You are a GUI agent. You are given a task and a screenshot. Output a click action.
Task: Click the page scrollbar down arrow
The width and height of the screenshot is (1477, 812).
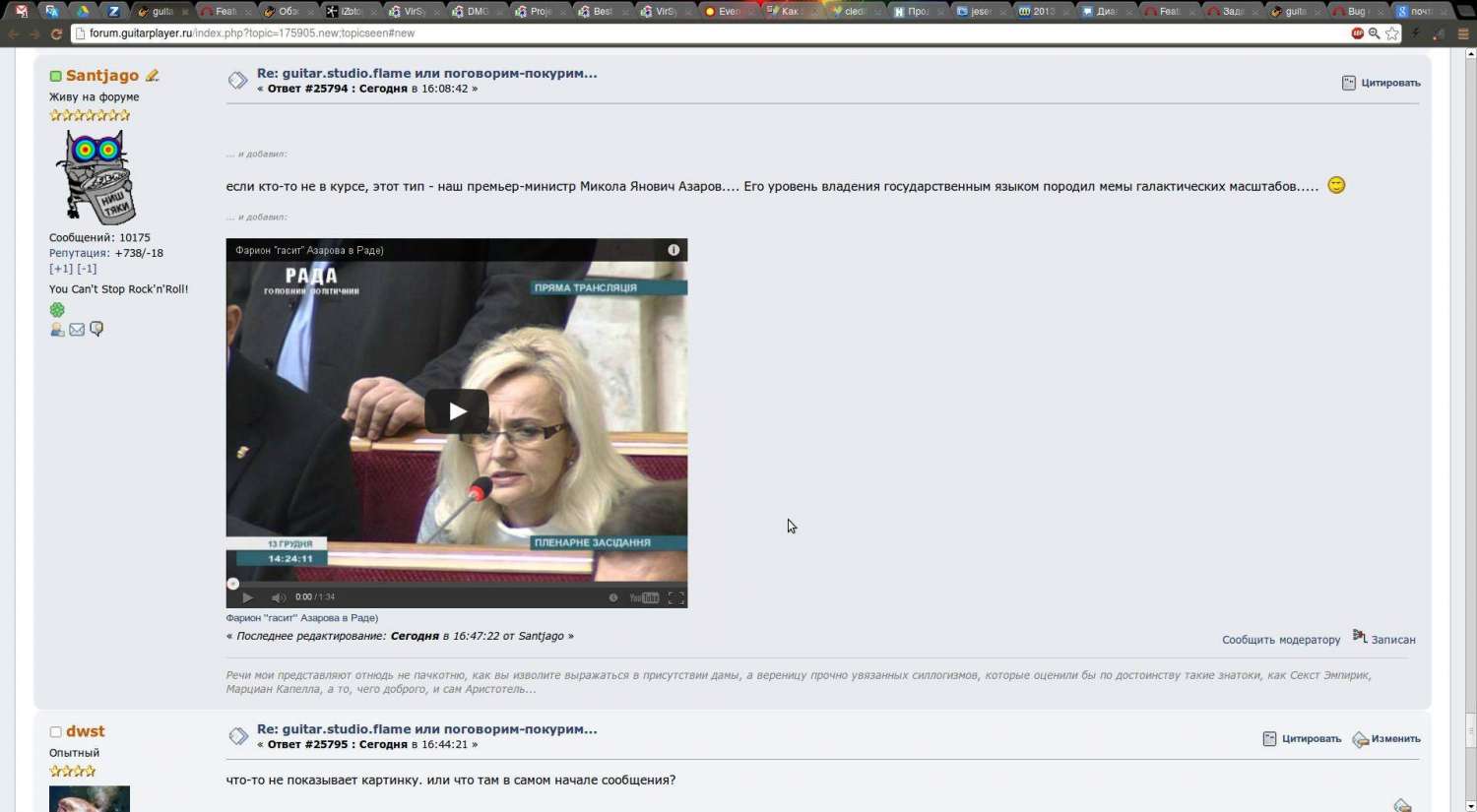(1470, 805)
